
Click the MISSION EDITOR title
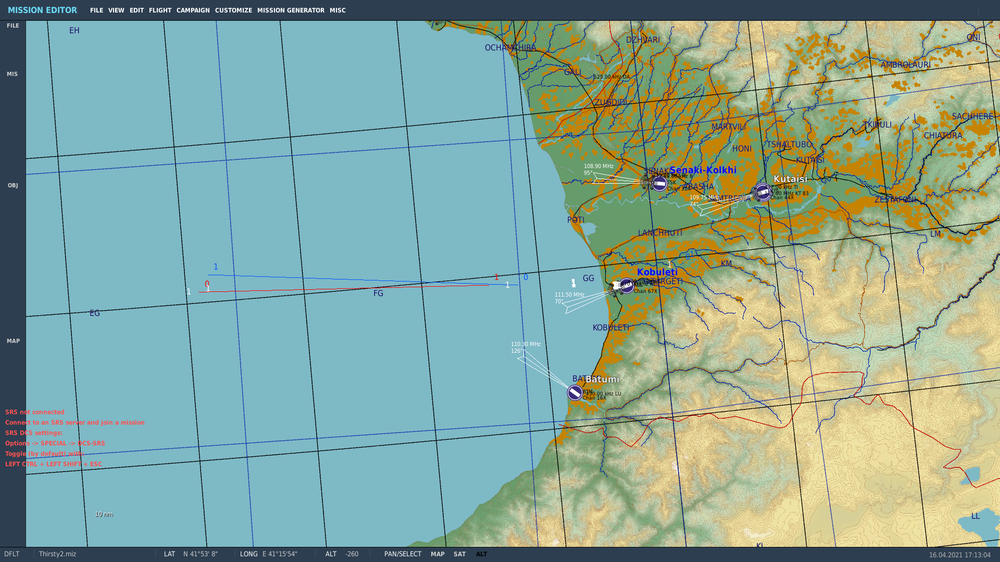(x=42, y=10)
